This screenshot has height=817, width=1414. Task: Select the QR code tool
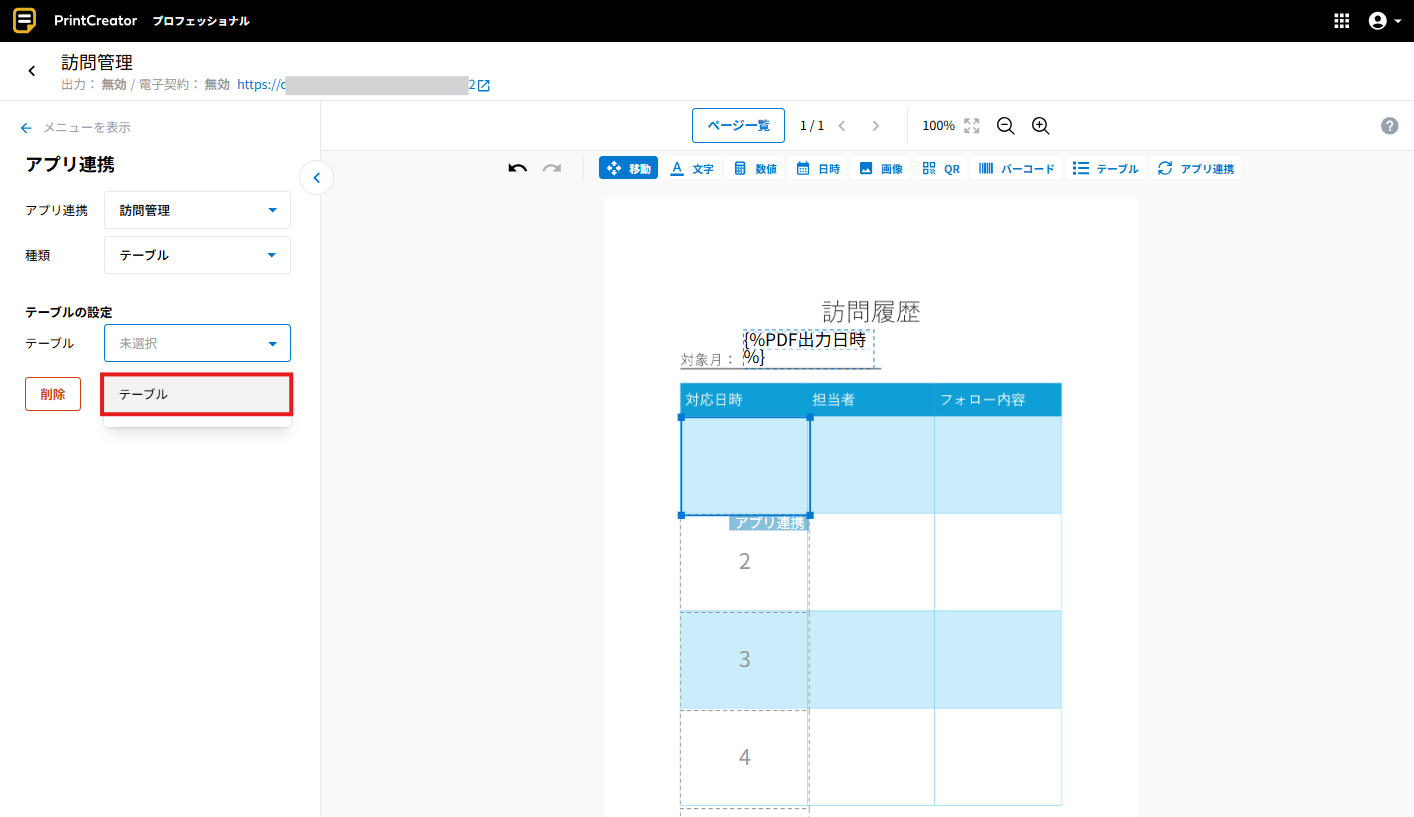tap(940, 168)
